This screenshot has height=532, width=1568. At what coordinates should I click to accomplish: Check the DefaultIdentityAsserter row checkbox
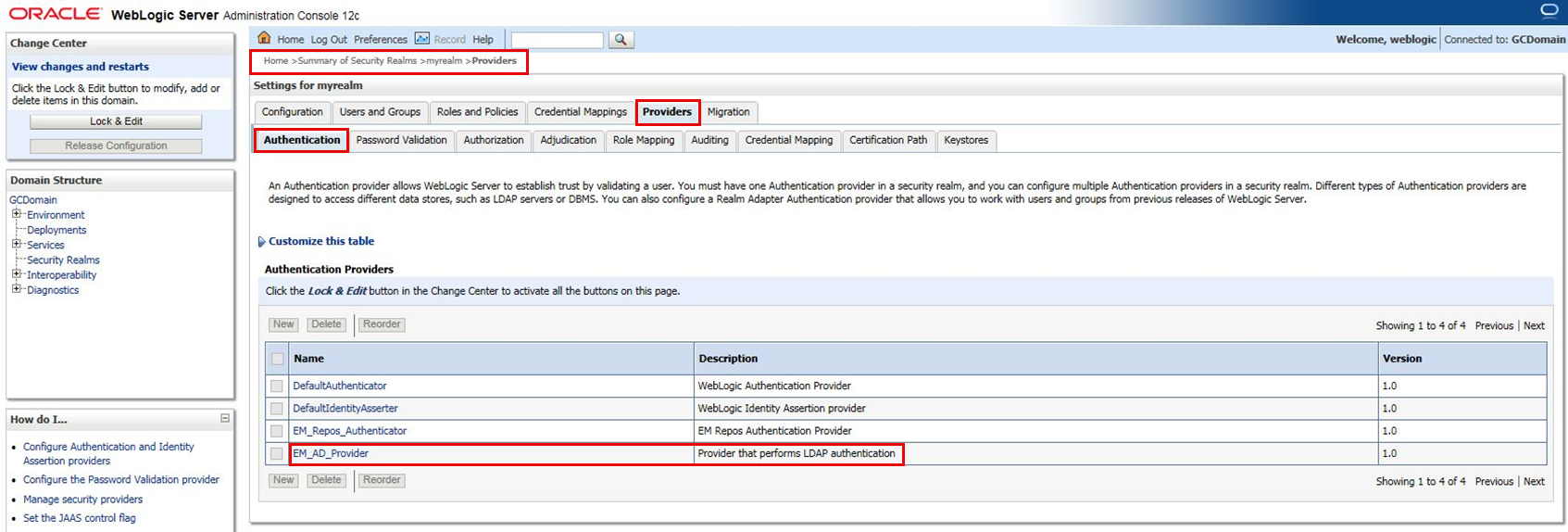tap(276, 409)
